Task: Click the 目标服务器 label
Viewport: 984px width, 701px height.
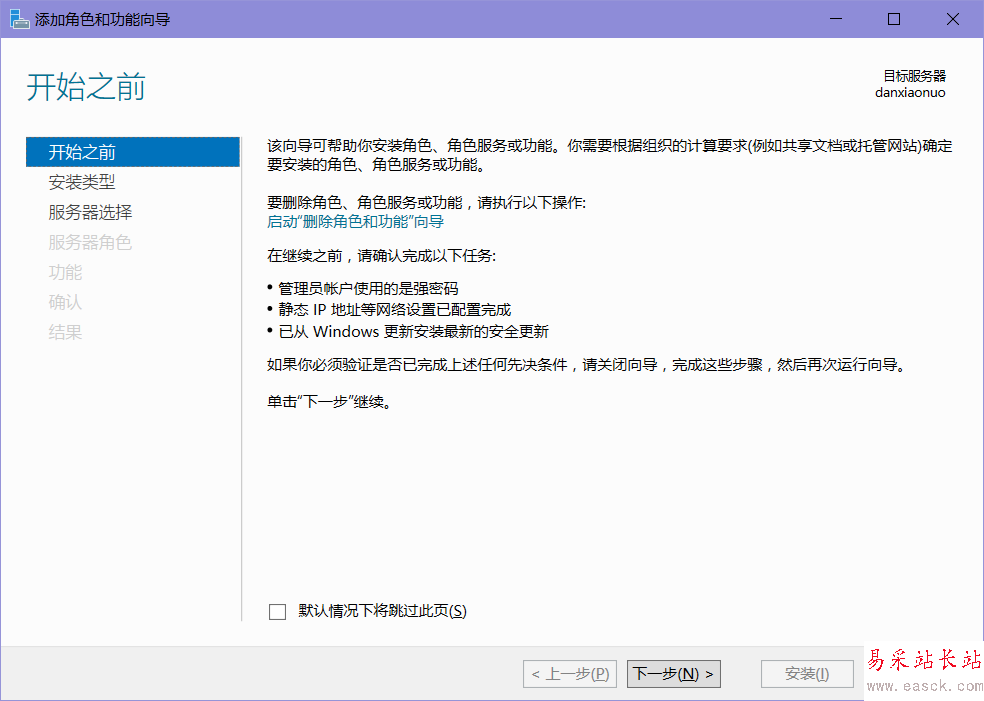Action: click(x=915, y=76)
